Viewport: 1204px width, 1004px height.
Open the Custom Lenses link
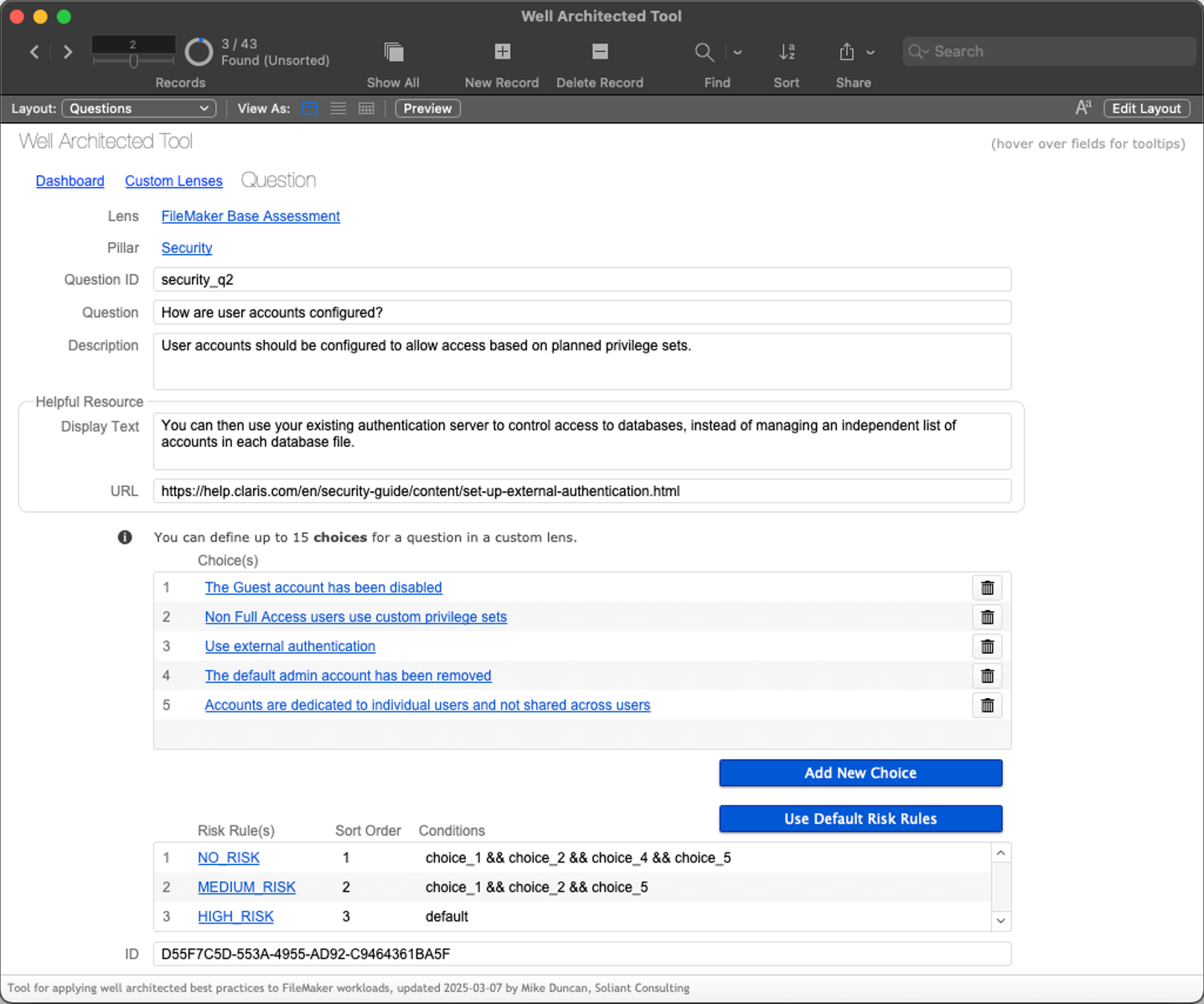[x=173, y=181]
